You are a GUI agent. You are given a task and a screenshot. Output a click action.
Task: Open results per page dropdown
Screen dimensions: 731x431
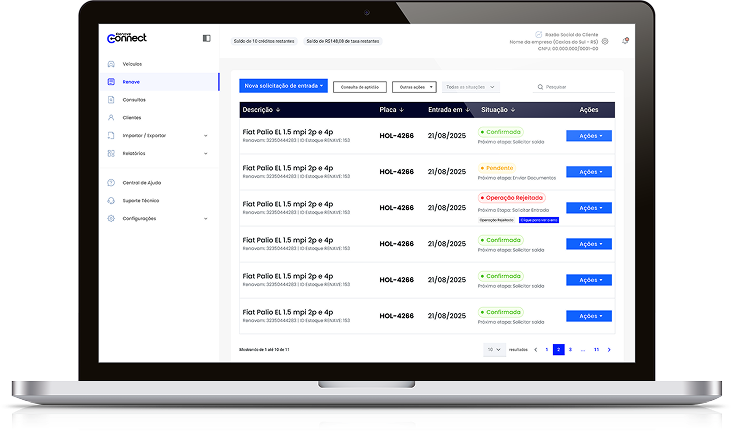pyautogui.click(x=493, y=350)
